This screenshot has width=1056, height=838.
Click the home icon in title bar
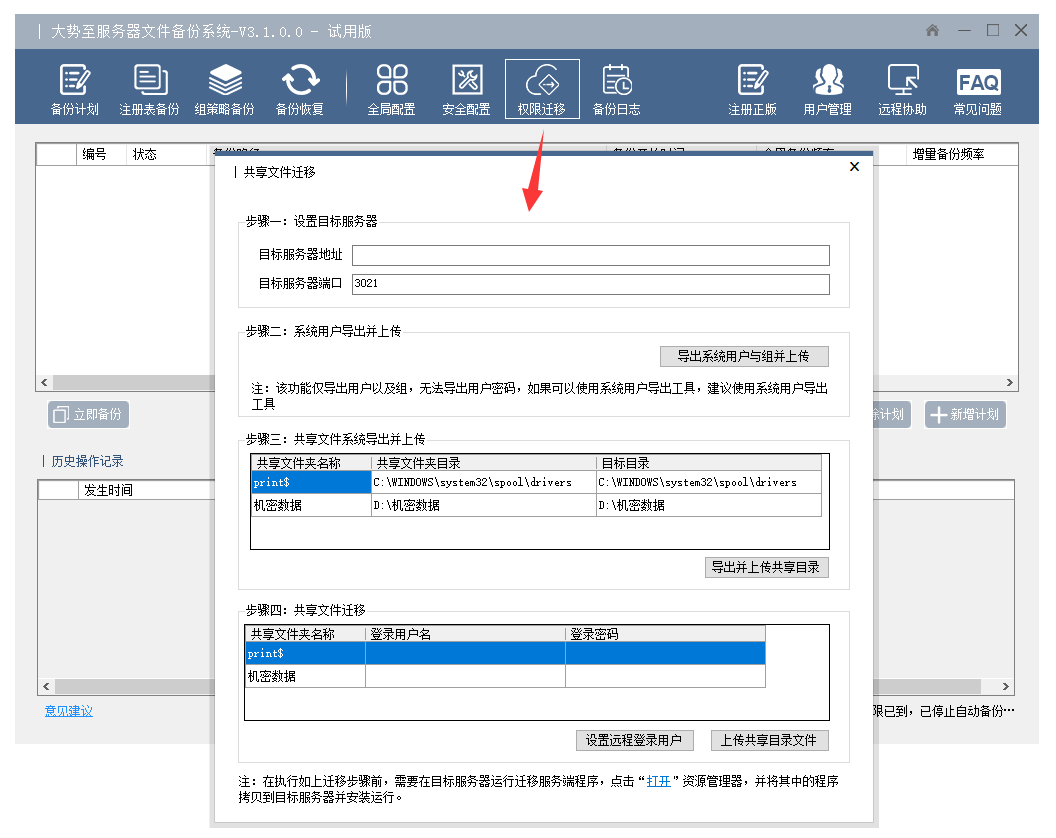933,31
